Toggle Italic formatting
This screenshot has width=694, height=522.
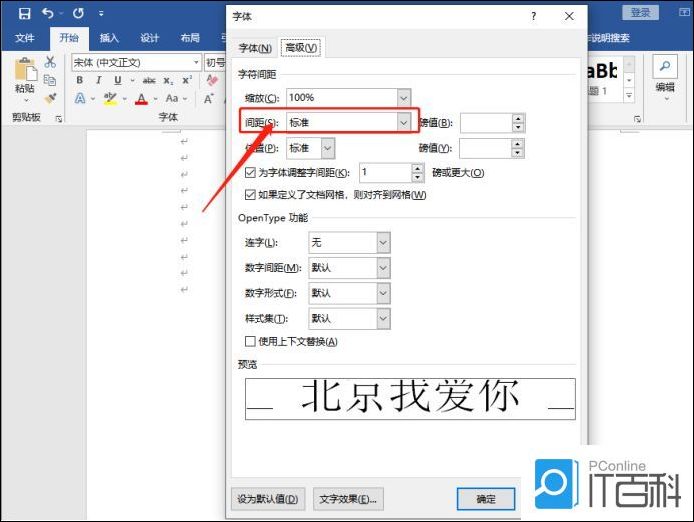98,80
